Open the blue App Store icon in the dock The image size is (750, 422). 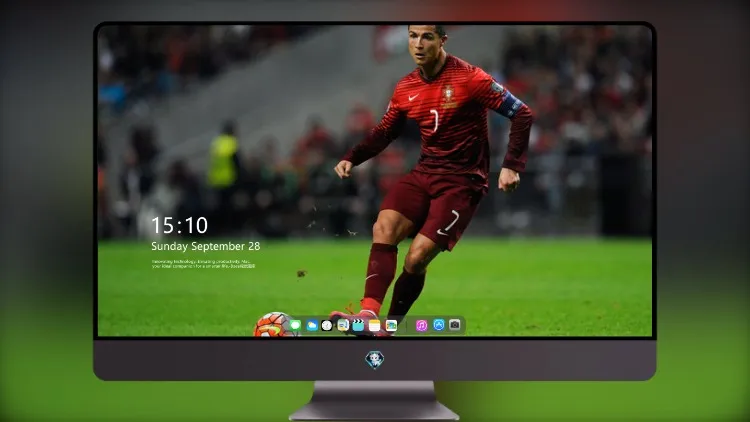pyautogui.click(x=439, y=325)
